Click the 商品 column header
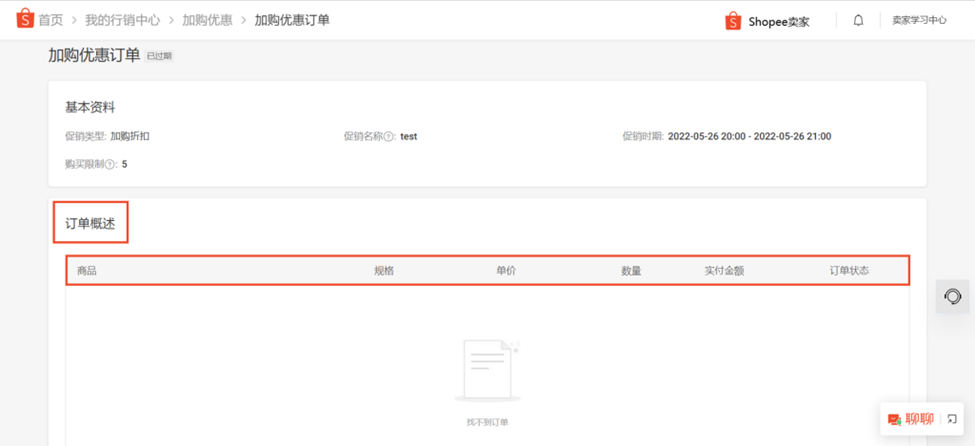This screenshot has width=975, height=446. pos(87,271)
